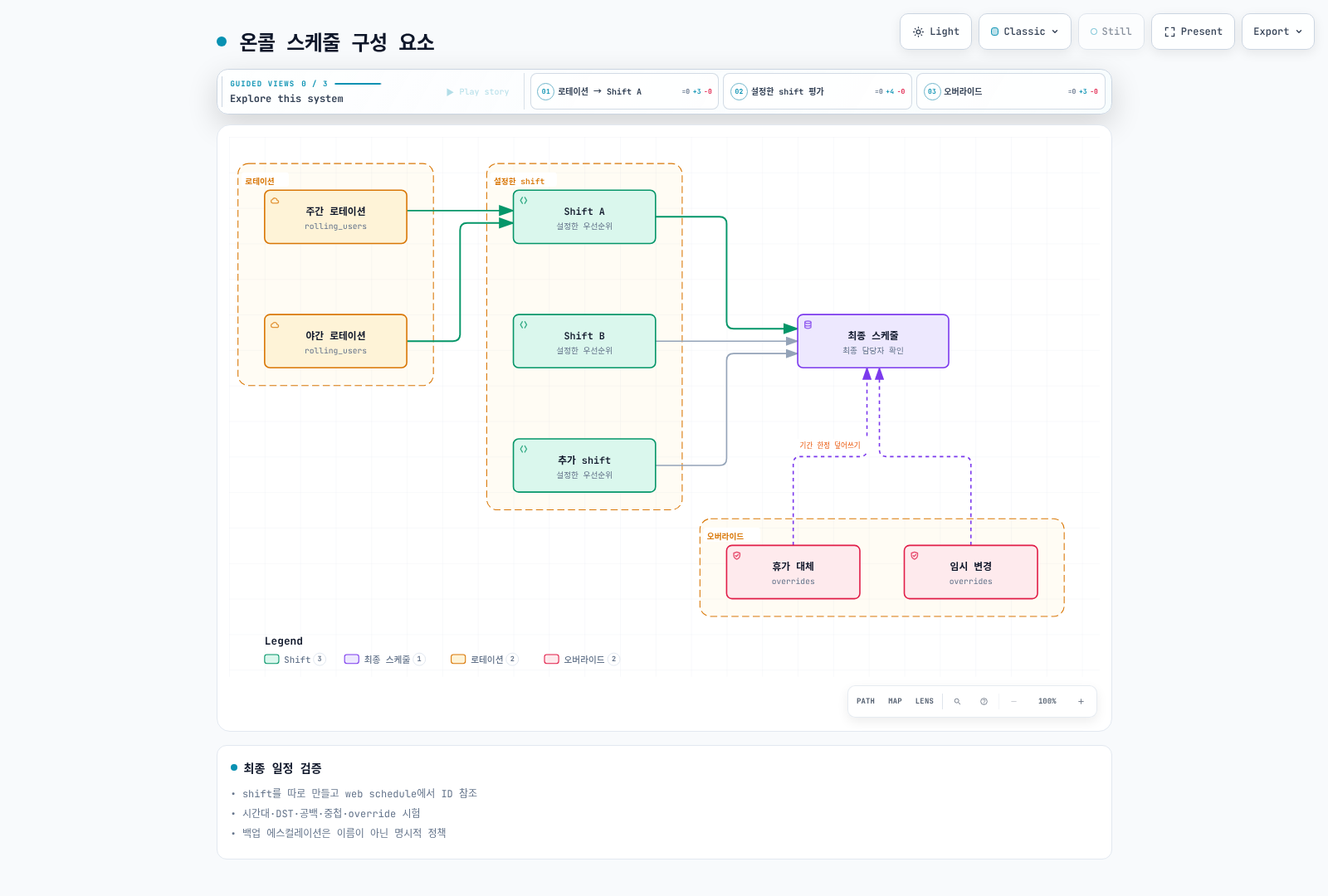Click the shield icon on 휴가 대체 node
Viewport: 1328px width, 896px height.
click(737, 556)
